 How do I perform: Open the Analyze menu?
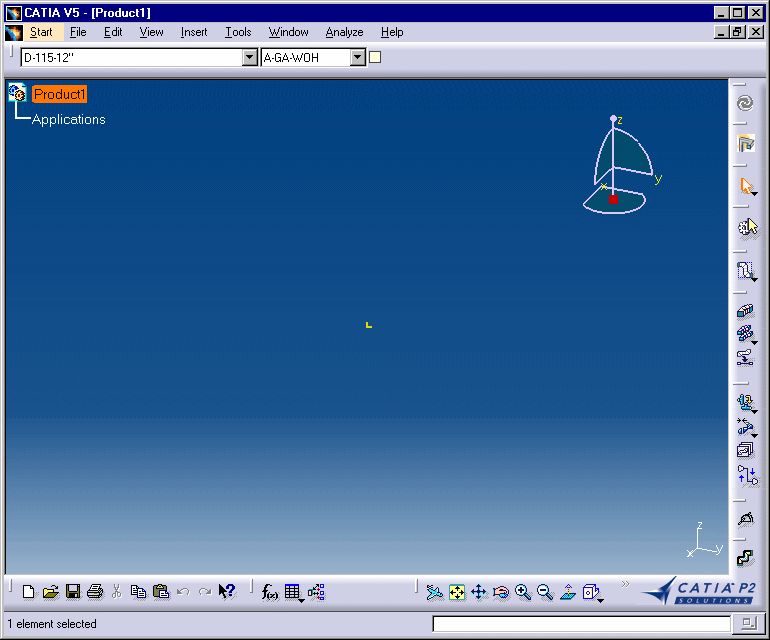coord(344,32)
